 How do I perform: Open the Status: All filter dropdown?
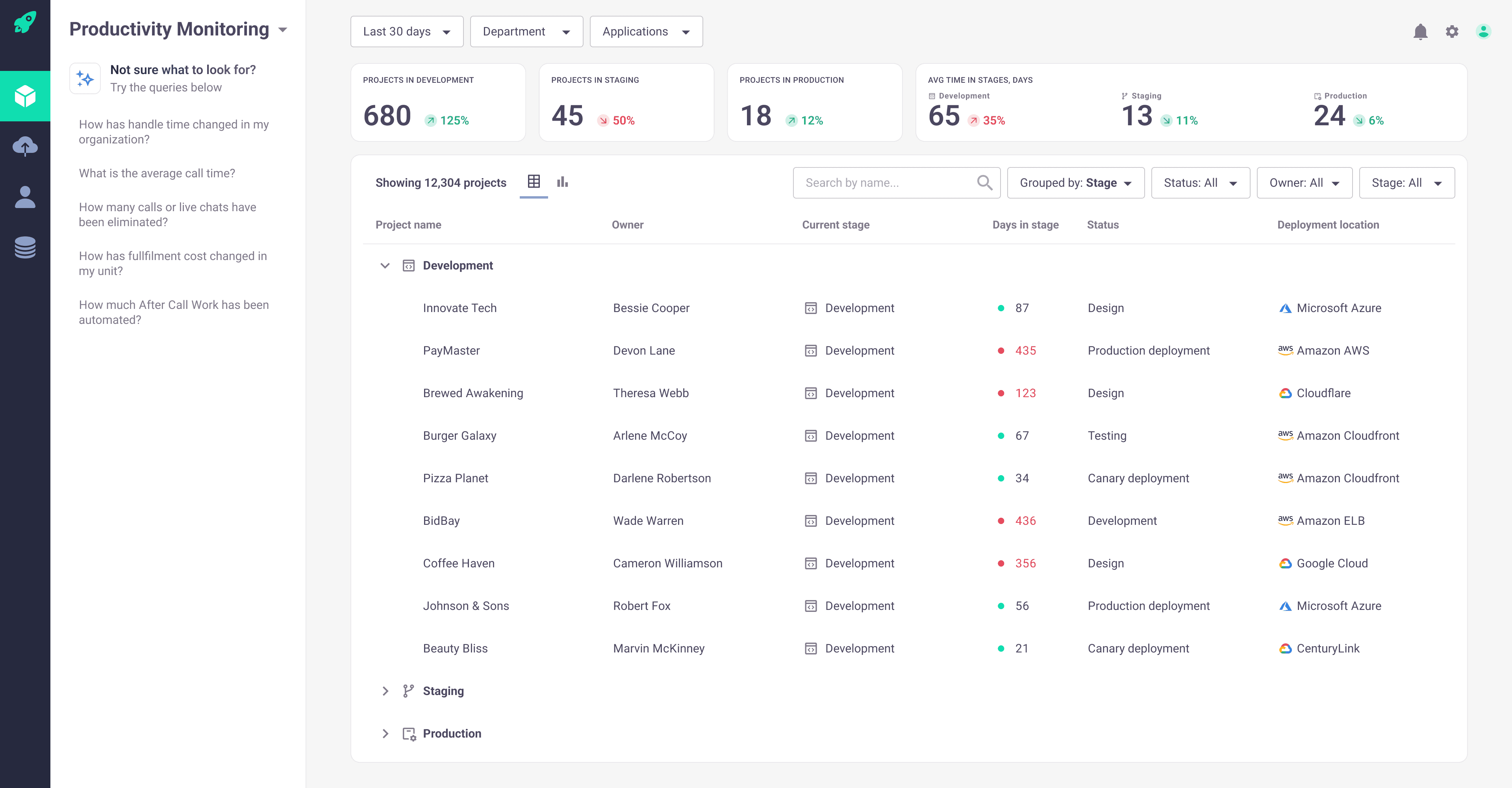(1200, 182)
